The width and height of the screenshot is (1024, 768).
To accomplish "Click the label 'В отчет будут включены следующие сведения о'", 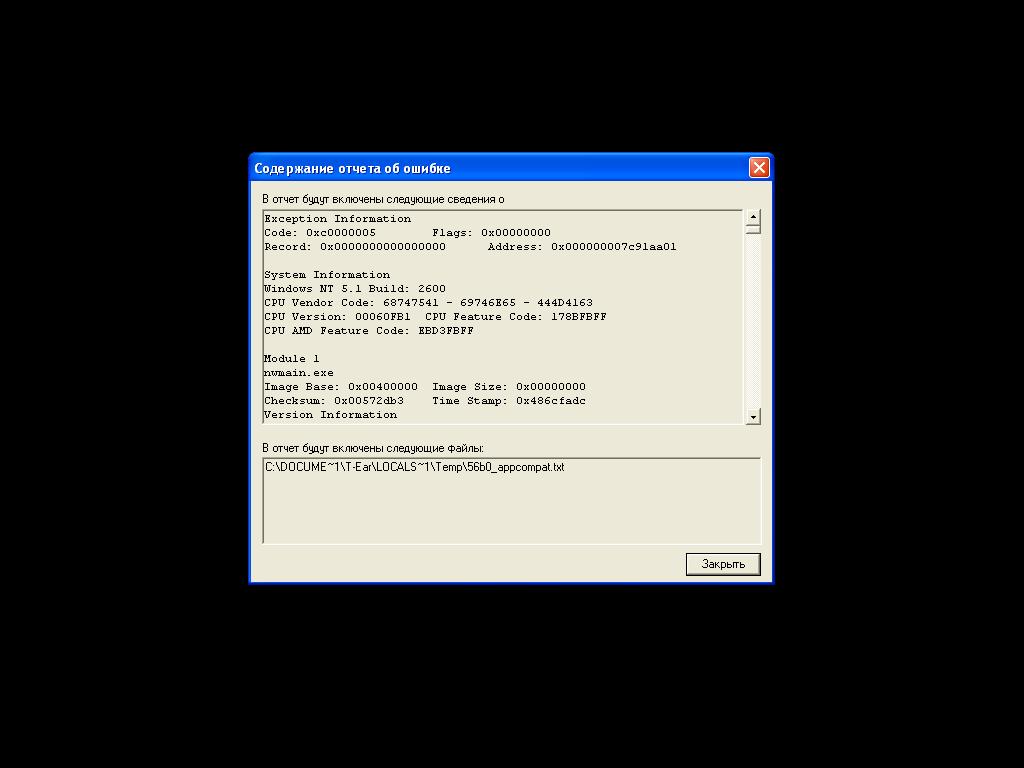I will click(x=383, y=199).
